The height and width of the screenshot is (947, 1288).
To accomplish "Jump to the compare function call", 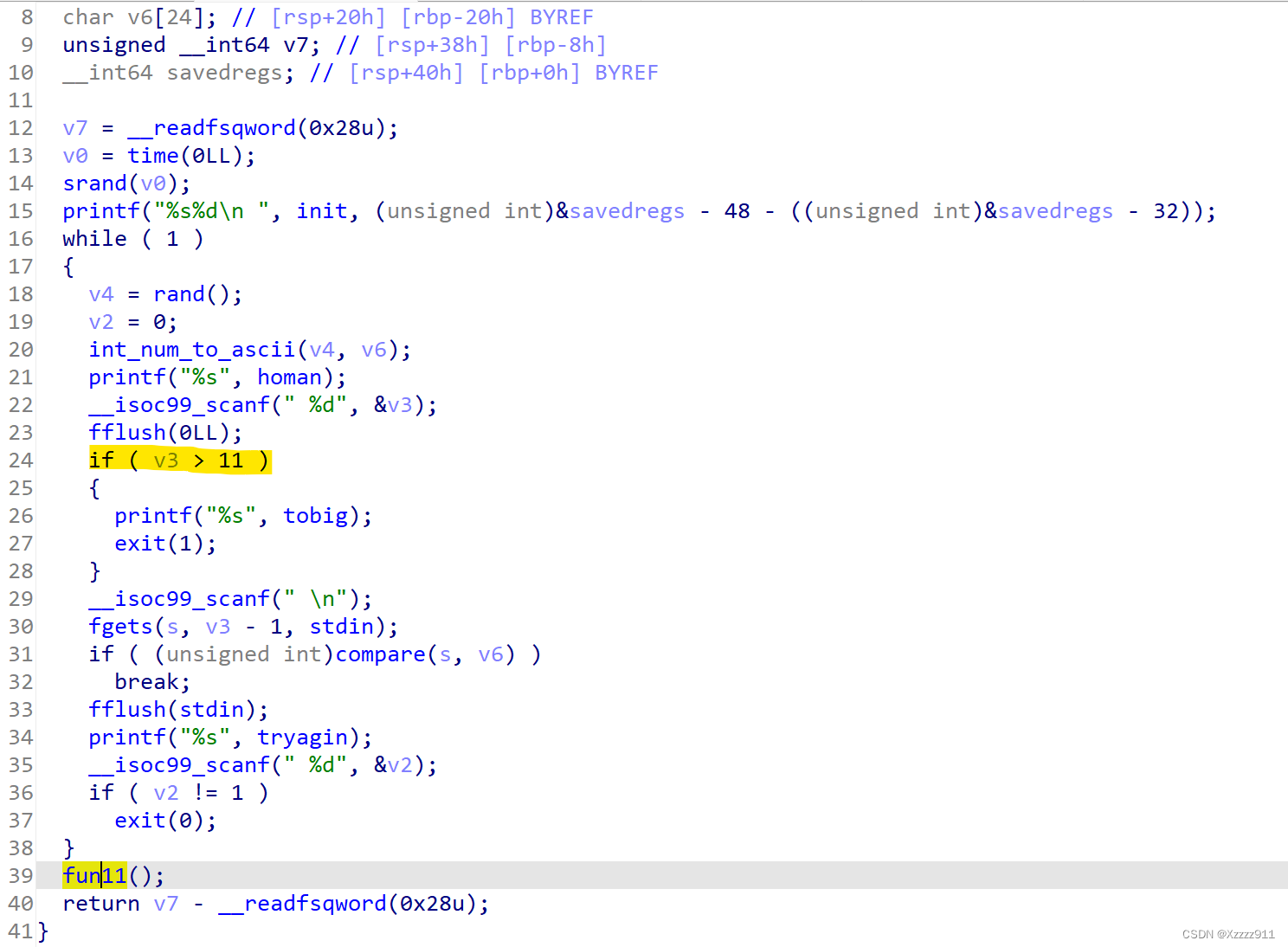I will [380, 654].
